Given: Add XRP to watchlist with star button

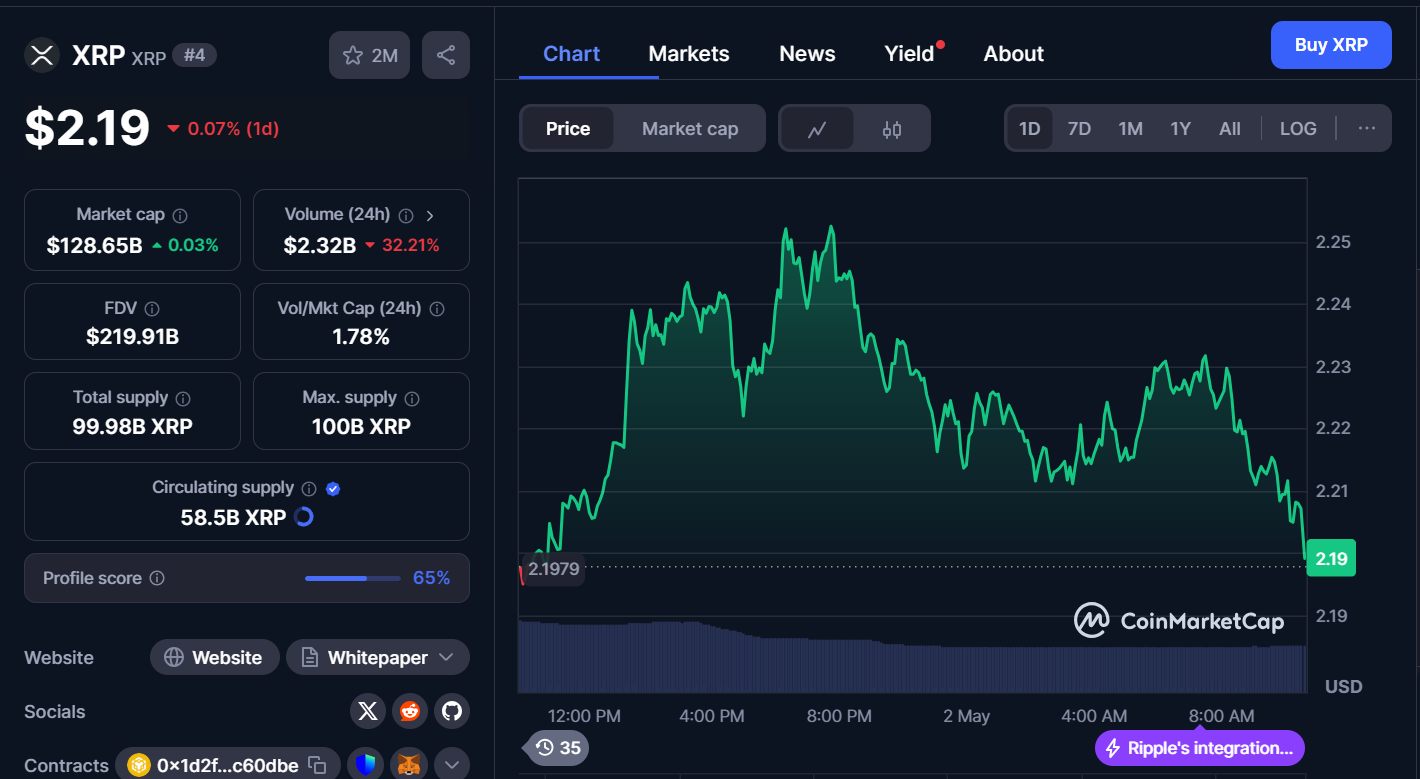Looking at the screenshot, I should click(370, 55).
